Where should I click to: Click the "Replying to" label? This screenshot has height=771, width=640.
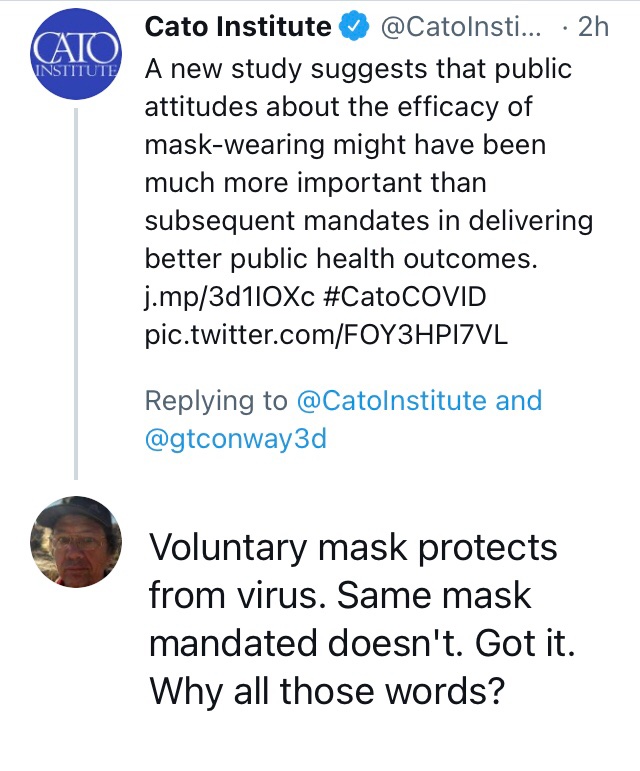click(x=216, y=401)
